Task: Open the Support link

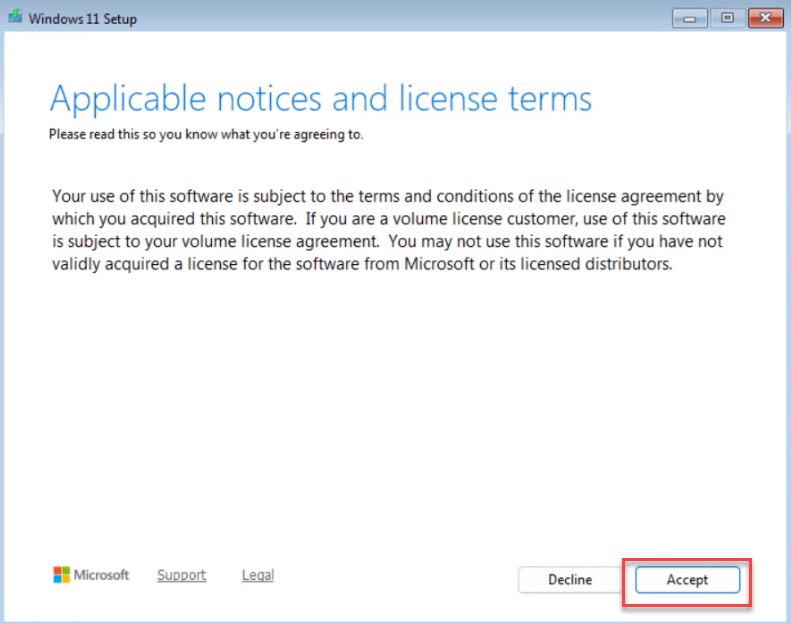Action: pyautogui.click(x=181, y=575)
